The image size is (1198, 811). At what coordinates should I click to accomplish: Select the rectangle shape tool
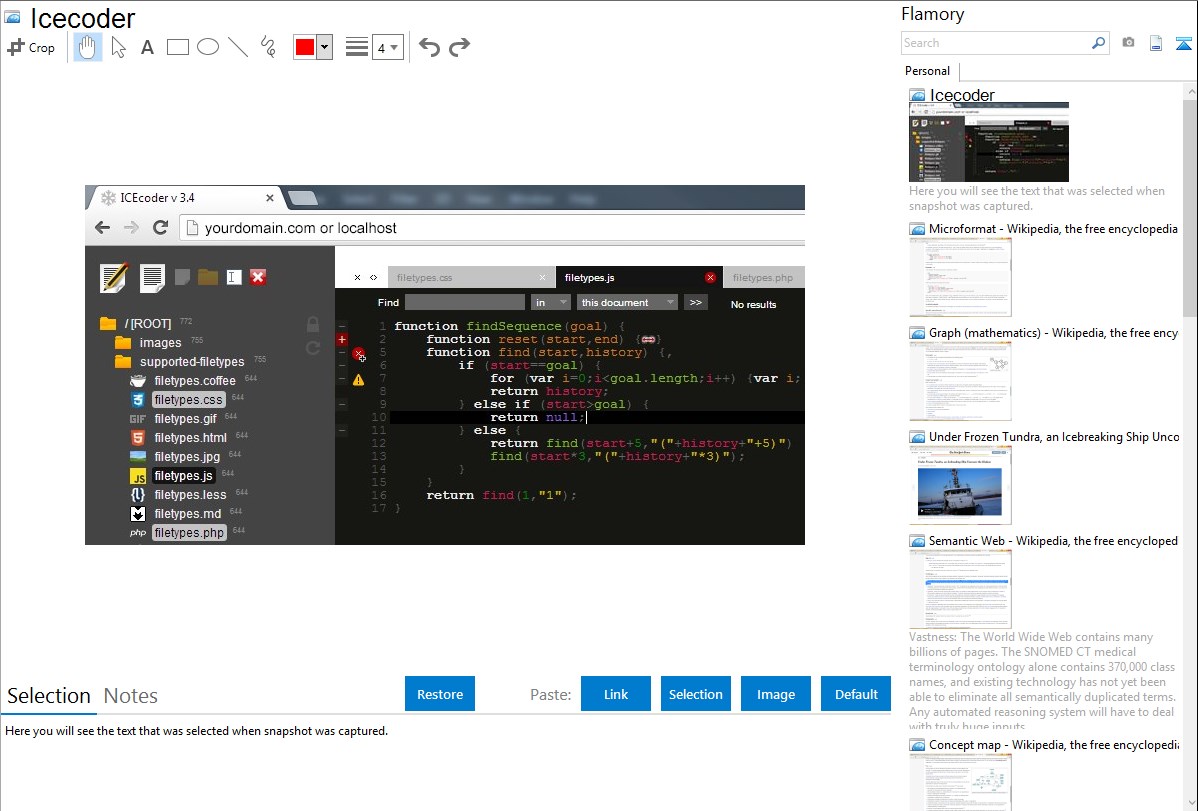tap(177, 47)
